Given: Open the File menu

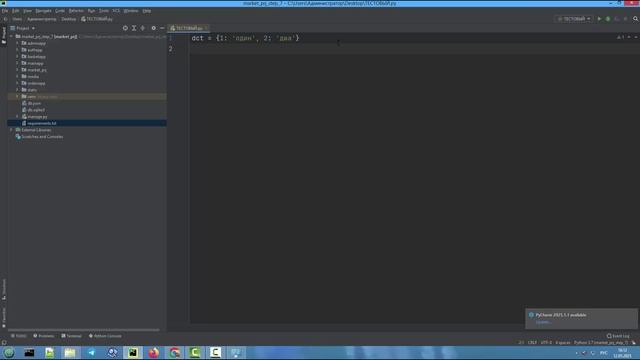Looking at the screenshot, I should click(5, 11).
